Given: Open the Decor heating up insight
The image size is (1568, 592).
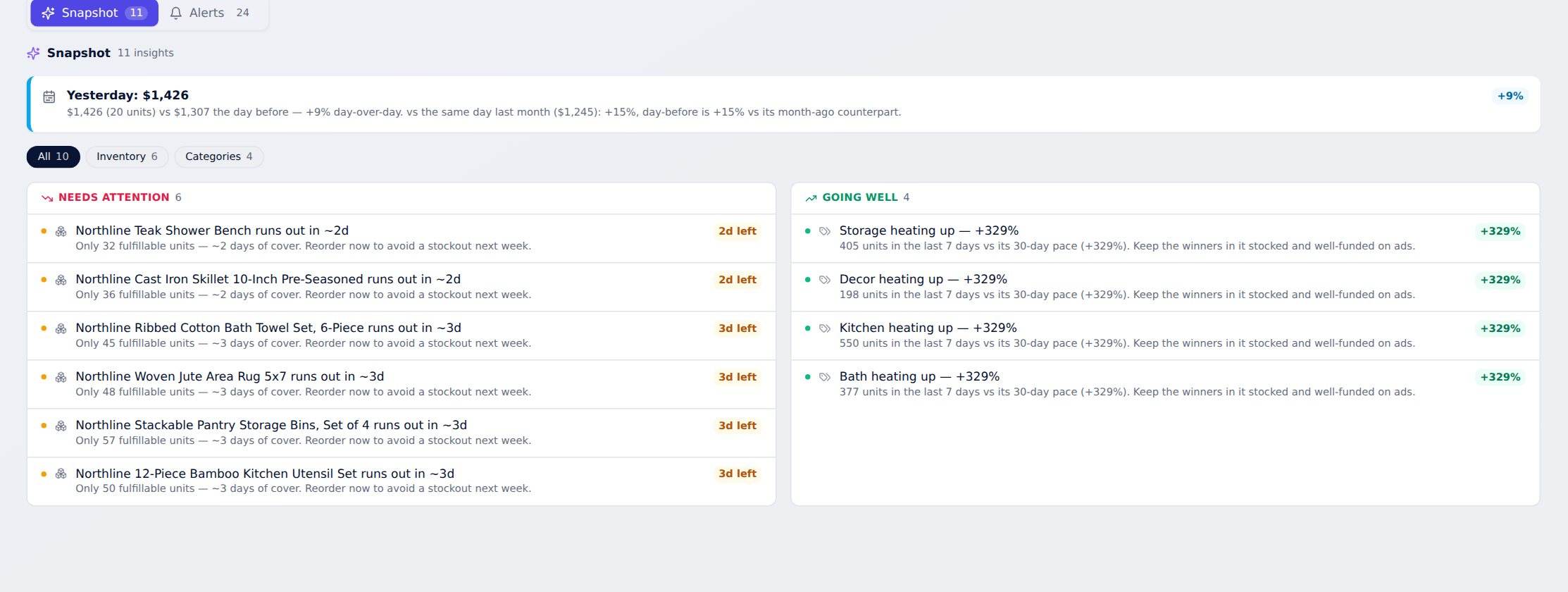Looking at the screenshot, I should coord(1165,287).
